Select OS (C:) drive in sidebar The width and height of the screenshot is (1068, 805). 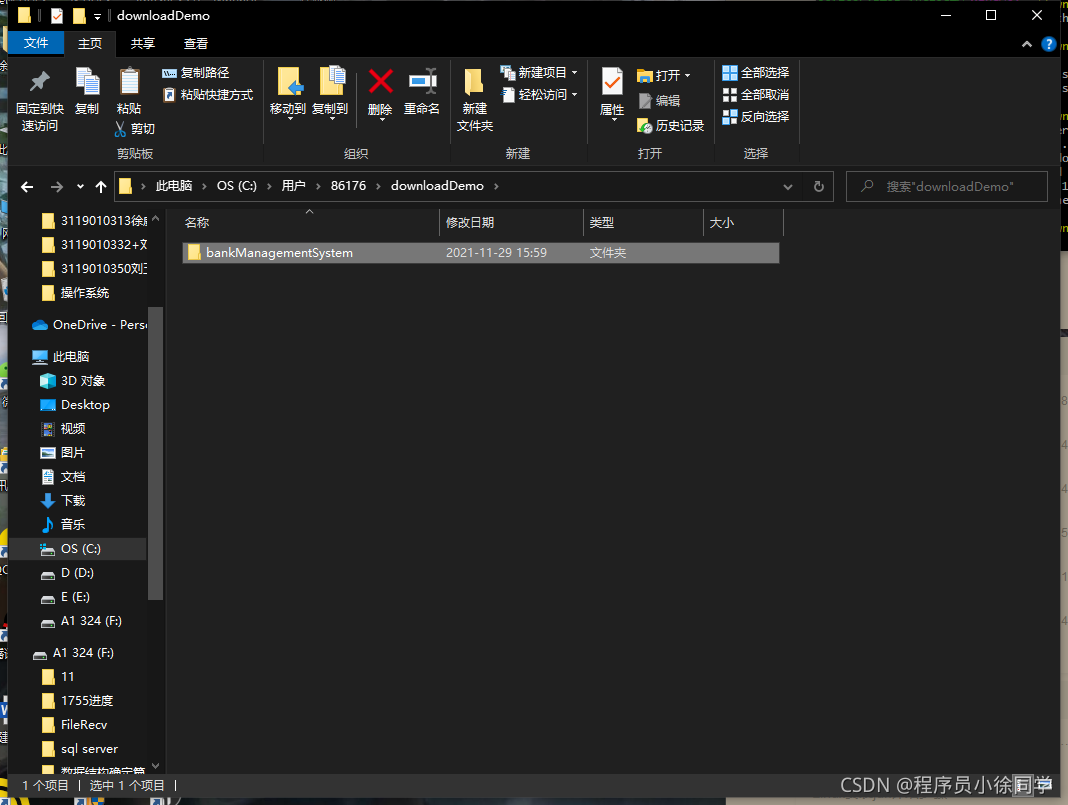tap(78, 549)
